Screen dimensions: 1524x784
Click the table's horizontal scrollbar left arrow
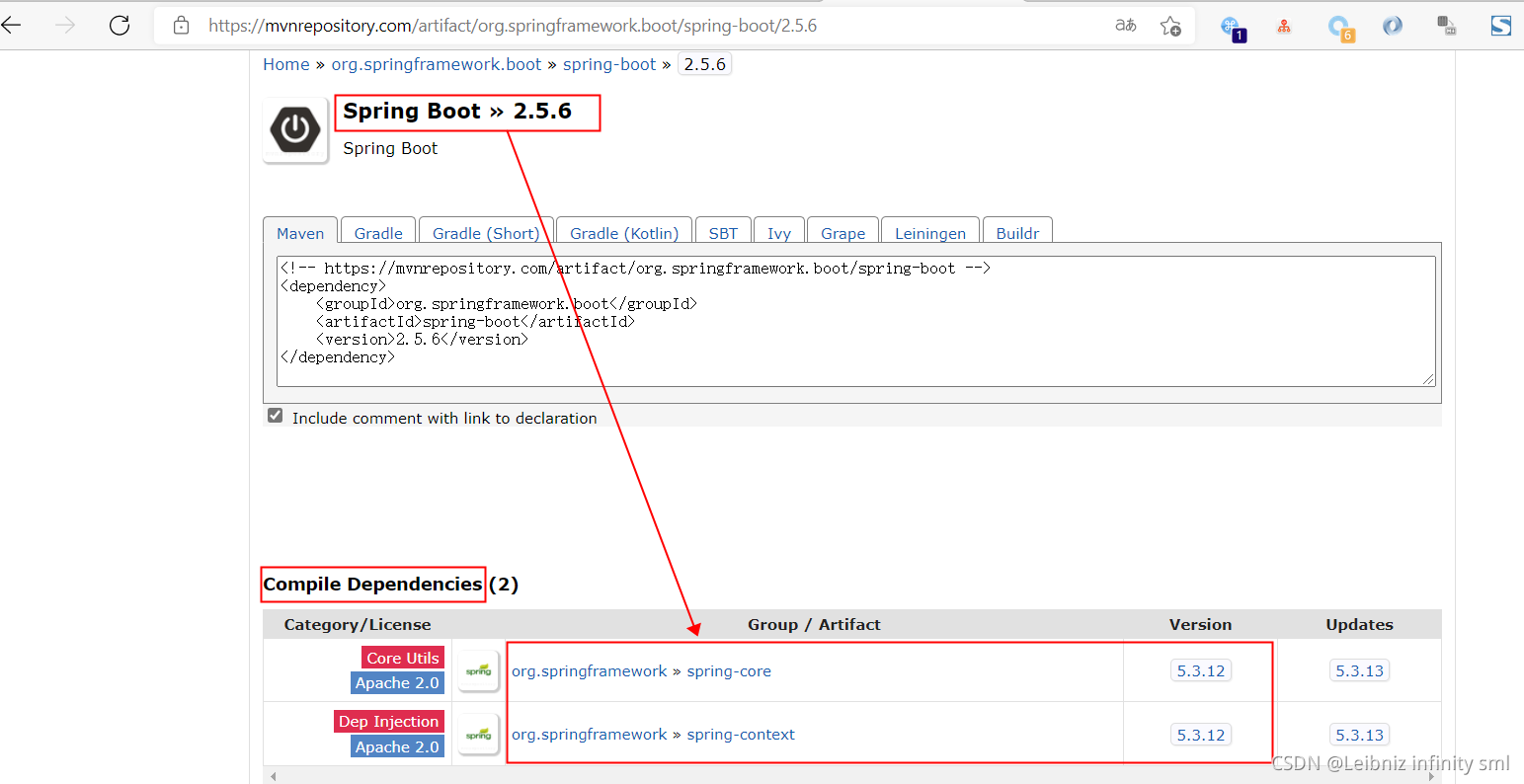pyautogui.click(x=274, y=776)
